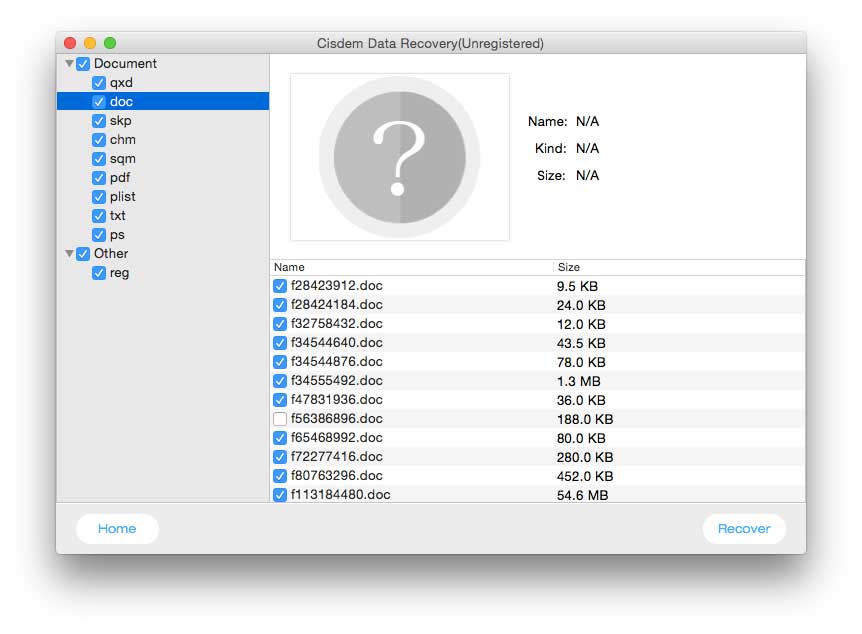Image resolution: width=862 pixels, height=634 pixels.
Task: Select file name f32758432.doc
Action: pyautogui.click(x=336, y=324)
